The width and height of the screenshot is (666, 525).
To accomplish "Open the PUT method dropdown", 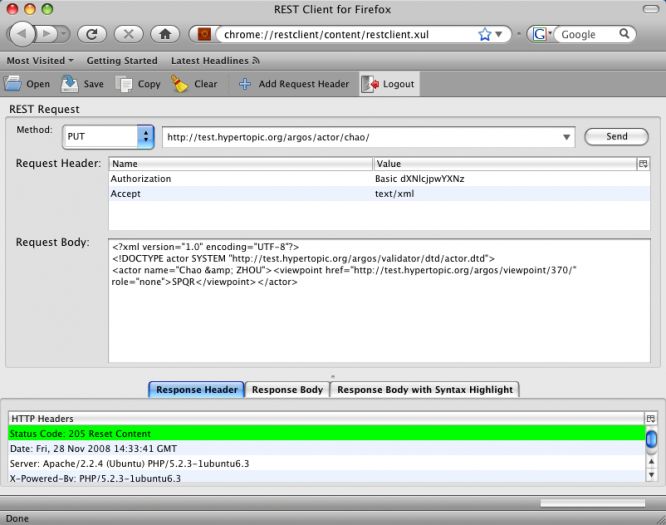I will click(x=108, y=136).
